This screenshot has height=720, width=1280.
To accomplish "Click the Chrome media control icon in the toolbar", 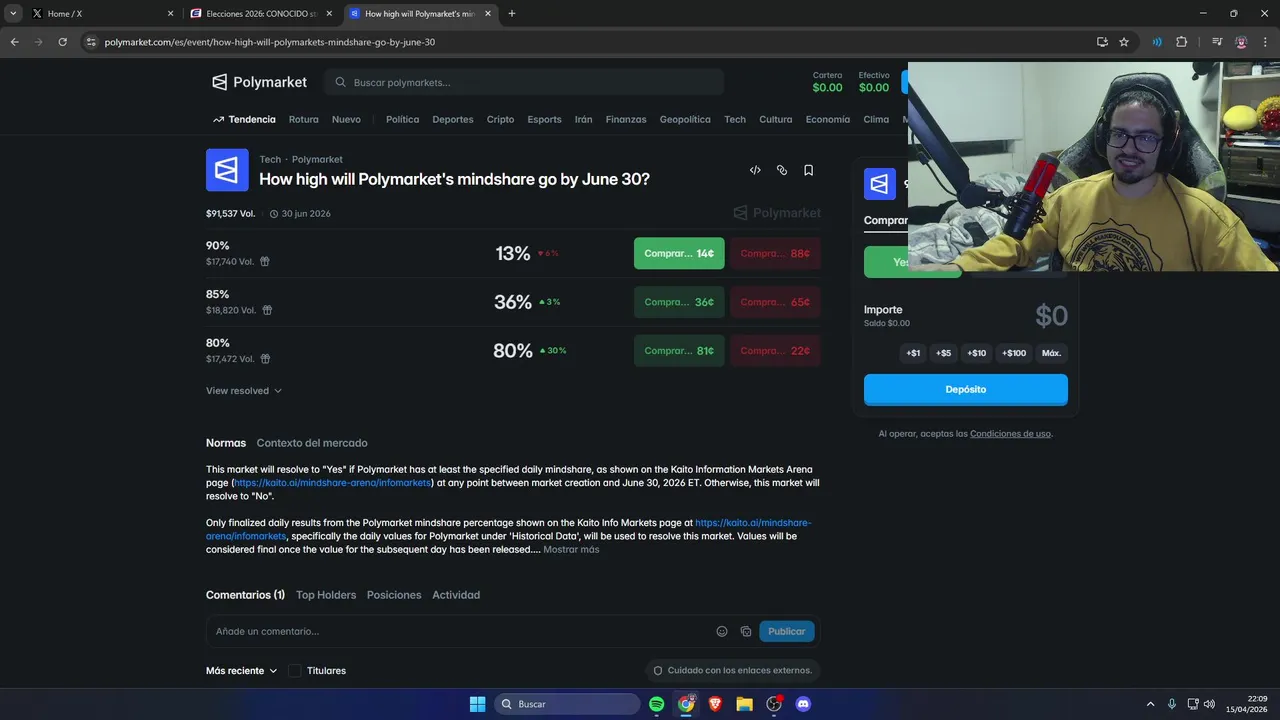I will [1216, 42].
